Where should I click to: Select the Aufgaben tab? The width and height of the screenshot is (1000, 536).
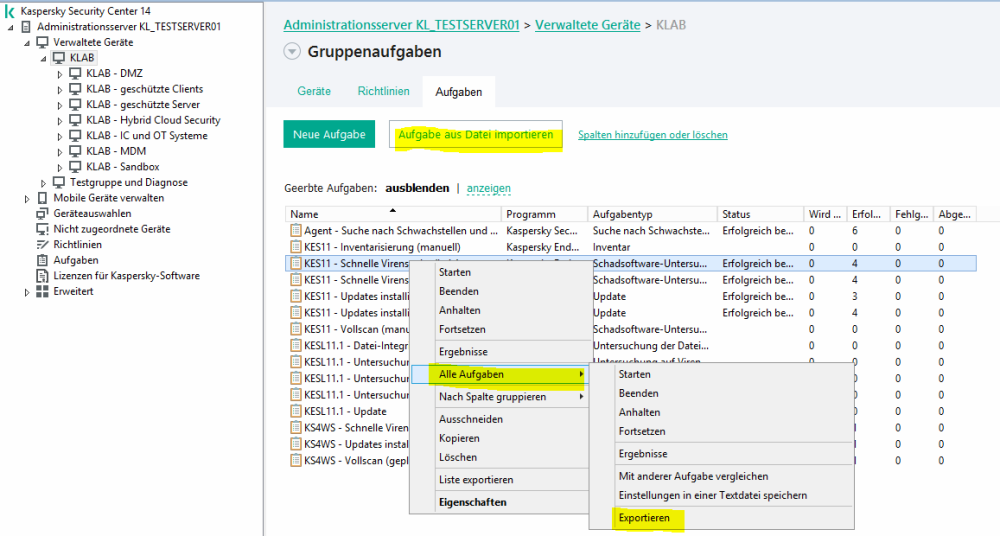459,92
